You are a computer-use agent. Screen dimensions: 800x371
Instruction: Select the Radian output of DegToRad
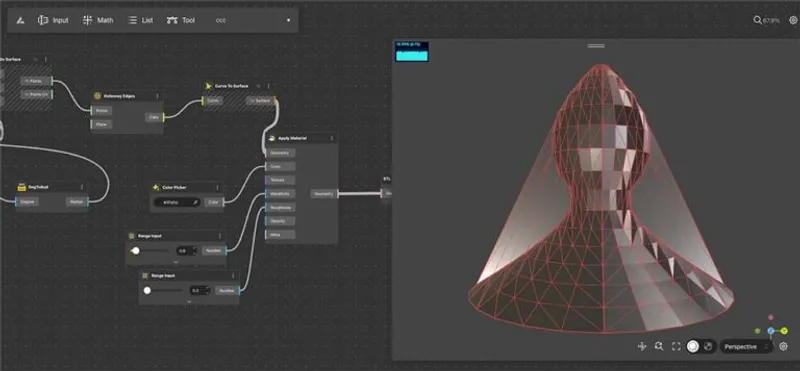pyautogui.click(x=77, y=202)
